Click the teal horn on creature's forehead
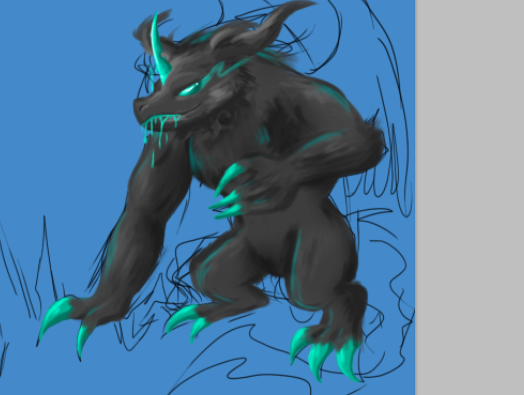Screen dimensions: 524x395 [x=160, y=48]
